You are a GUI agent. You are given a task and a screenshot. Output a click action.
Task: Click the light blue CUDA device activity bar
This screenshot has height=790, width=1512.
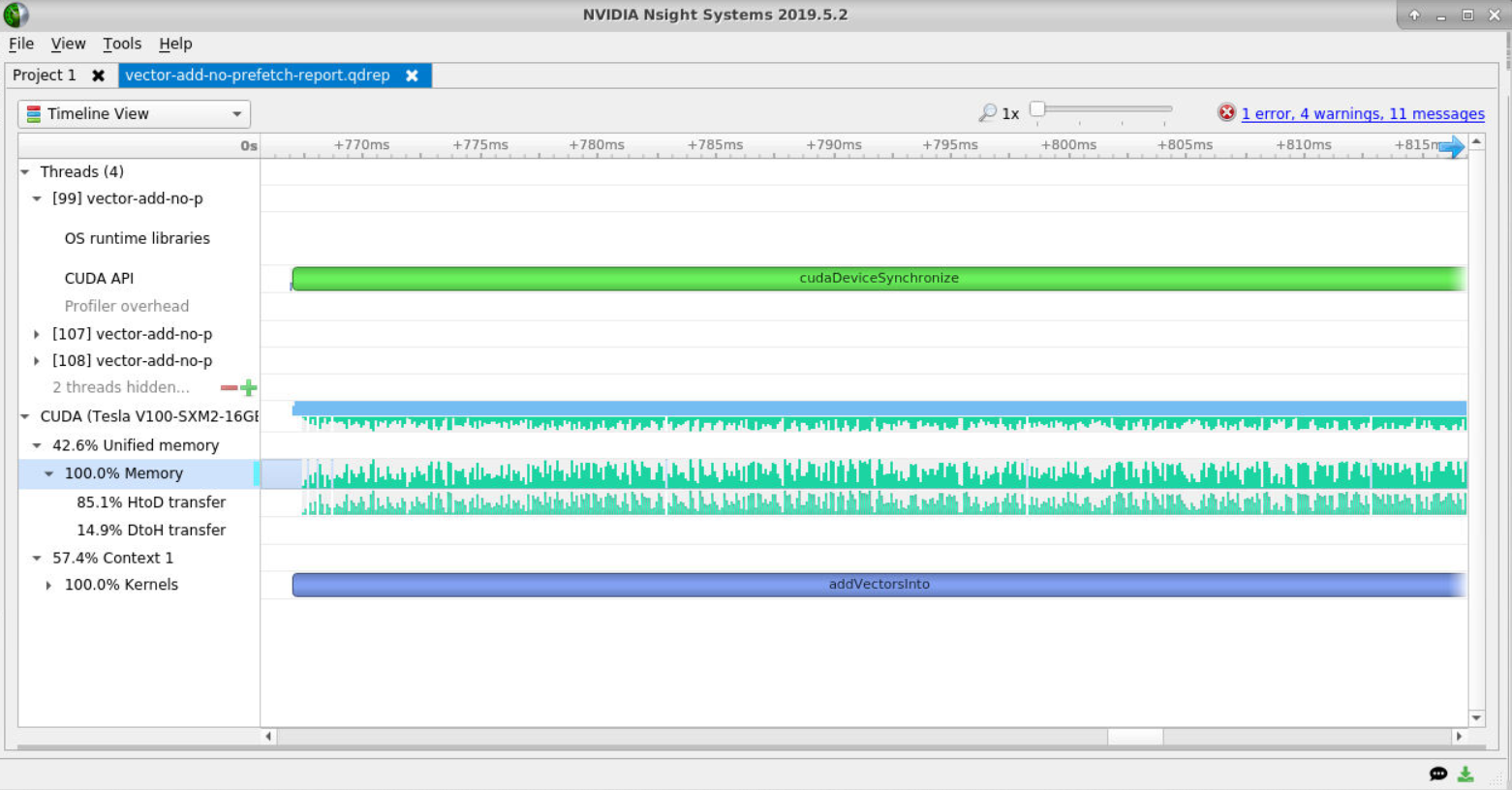(879, 409)
